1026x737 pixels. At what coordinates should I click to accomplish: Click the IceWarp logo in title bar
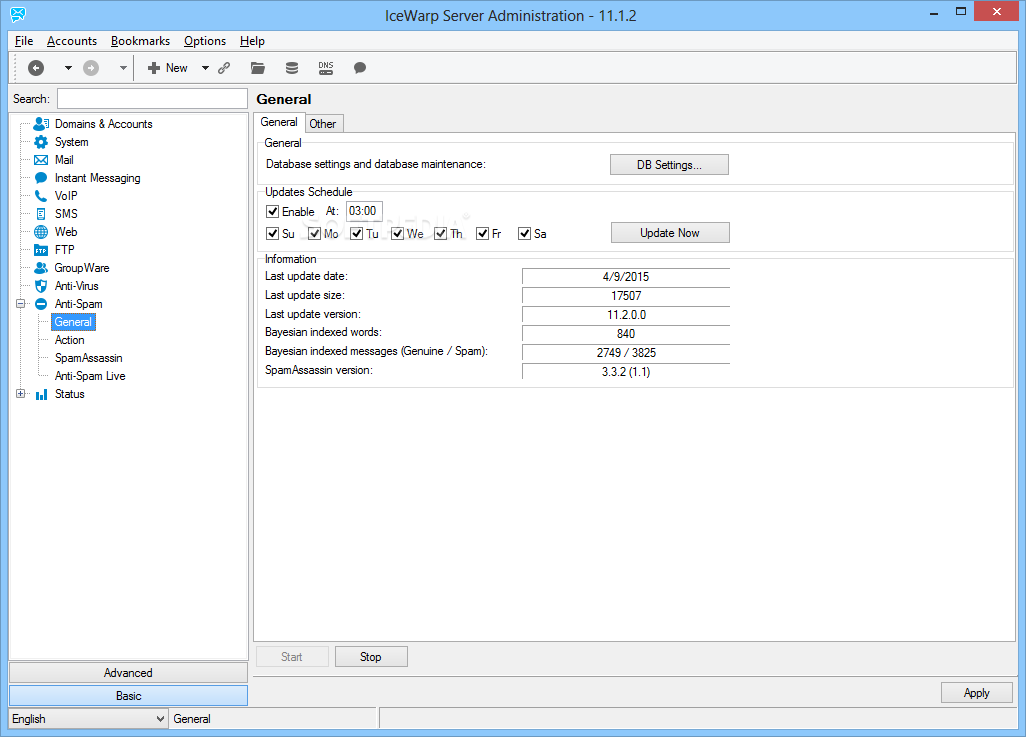18,14
